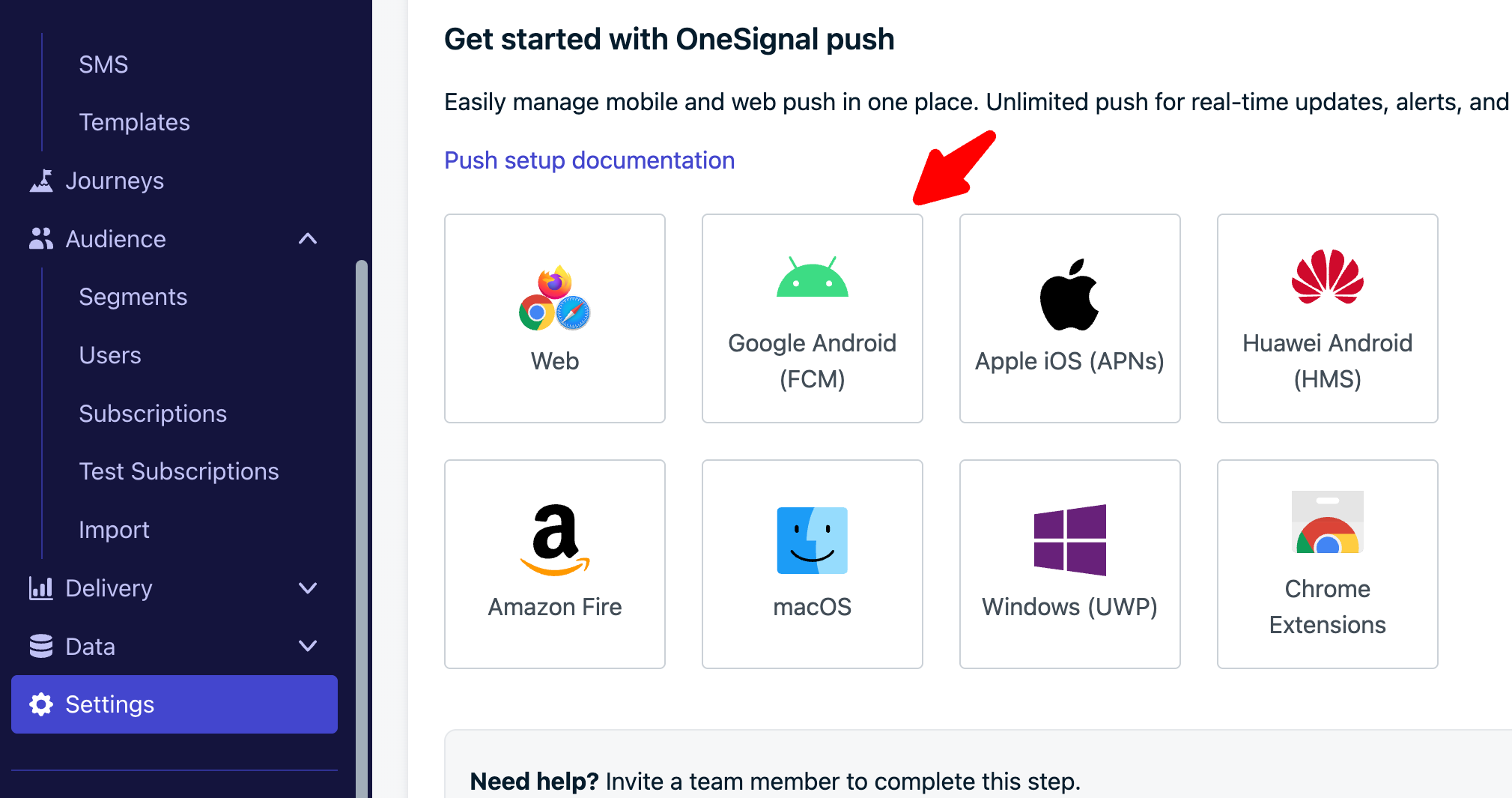Expand the Data section chevron

tap(308, 646)
